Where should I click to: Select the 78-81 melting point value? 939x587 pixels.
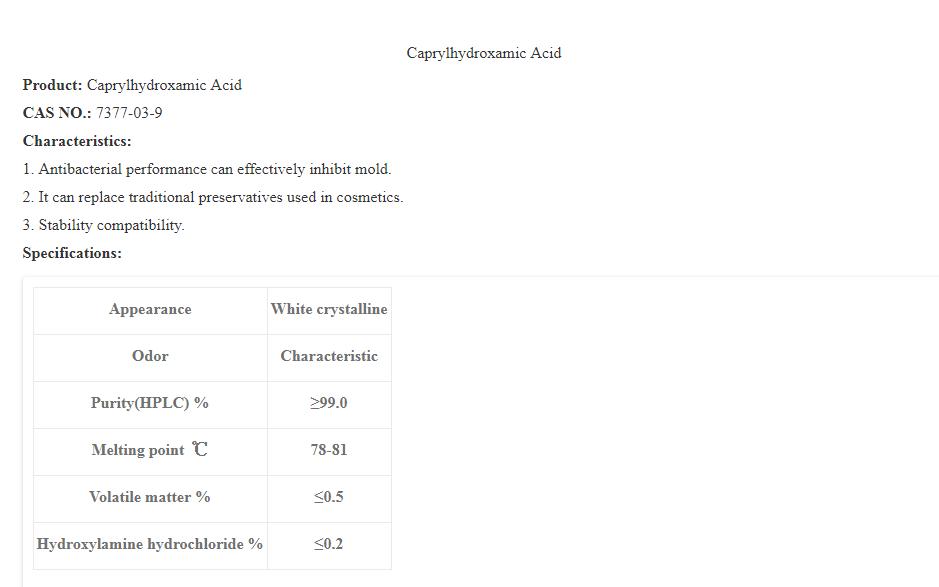[329, 451]
